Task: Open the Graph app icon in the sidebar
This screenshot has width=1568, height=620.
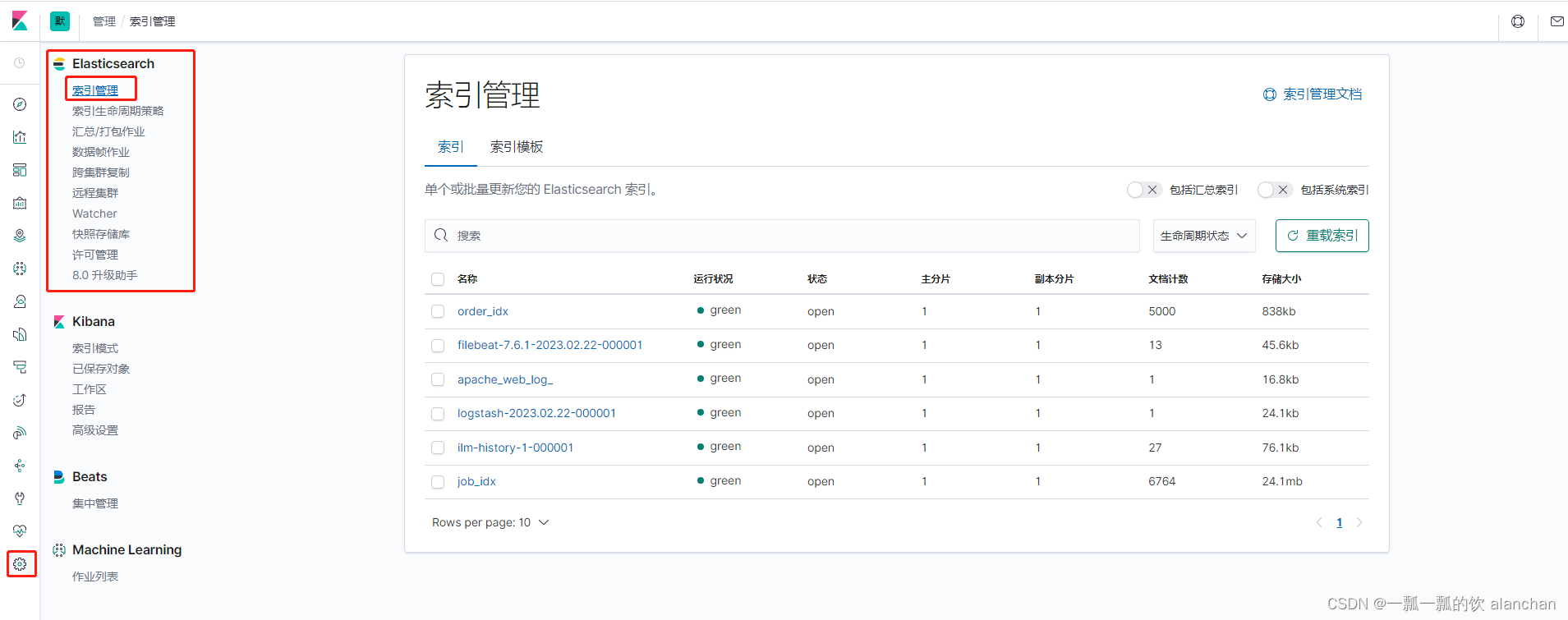Action: click(20, 466)
